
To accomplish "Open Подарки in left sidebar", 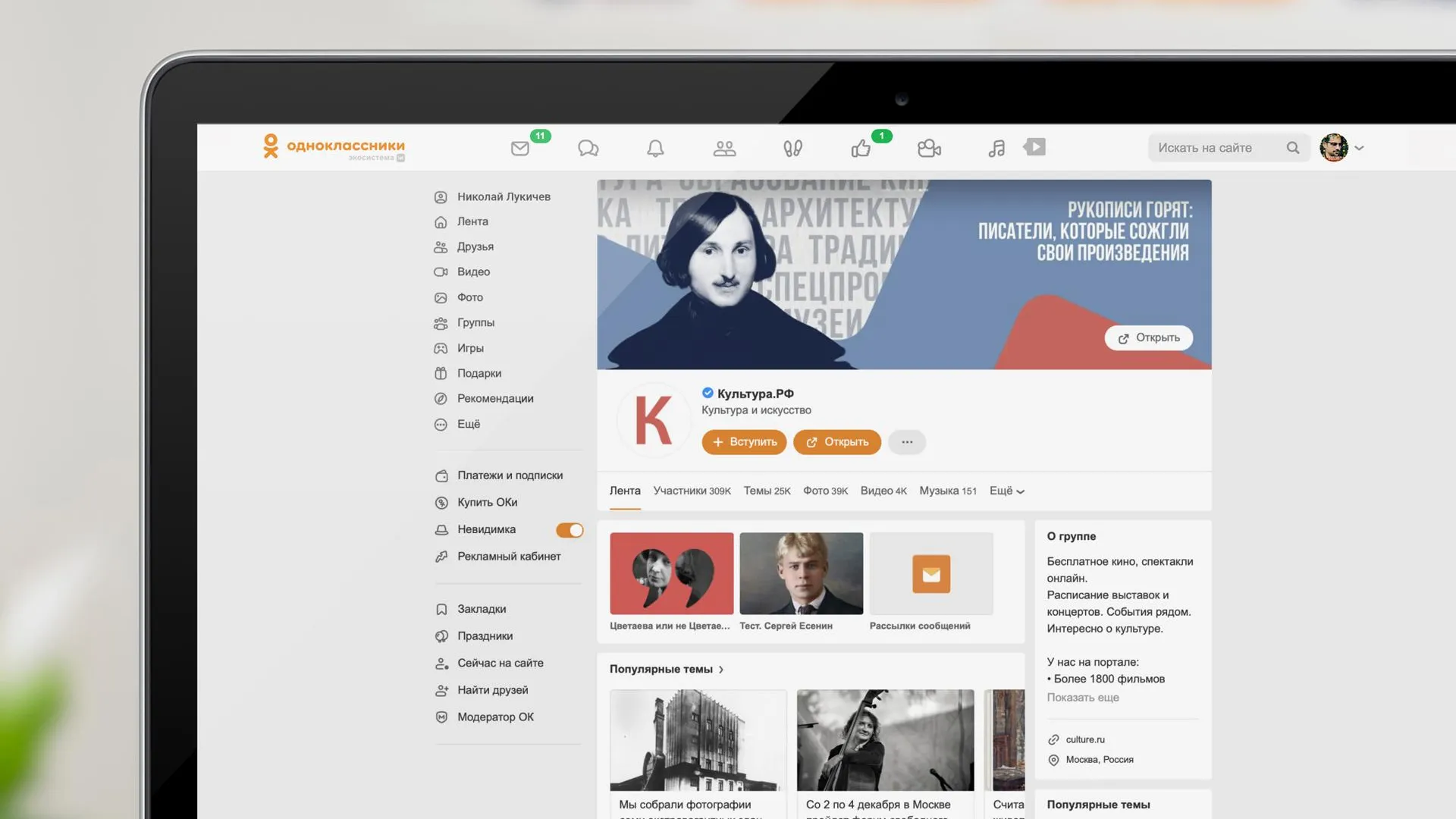I will click(x=468, y=374).
